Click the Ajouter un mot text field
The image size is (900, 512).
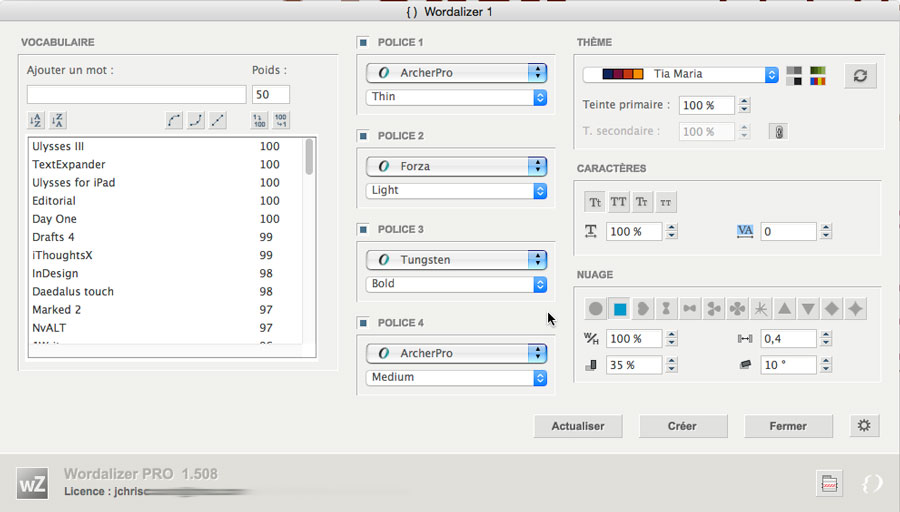(x=136, y=94)
